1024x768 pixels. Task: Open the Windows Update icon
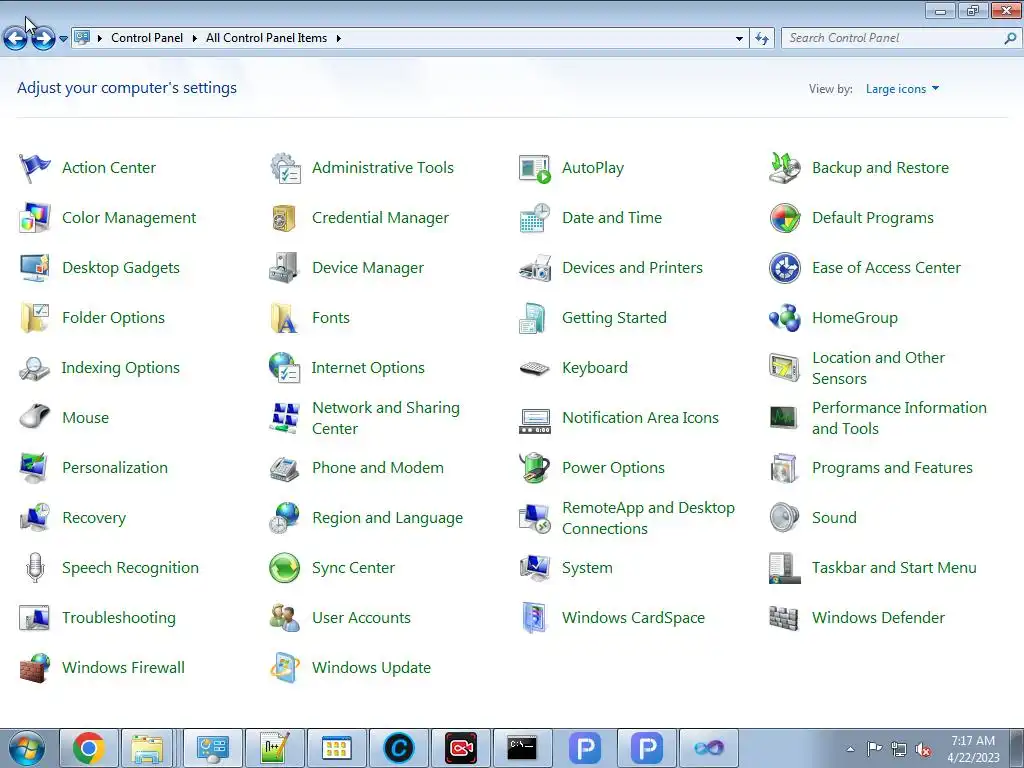[285, 667]
